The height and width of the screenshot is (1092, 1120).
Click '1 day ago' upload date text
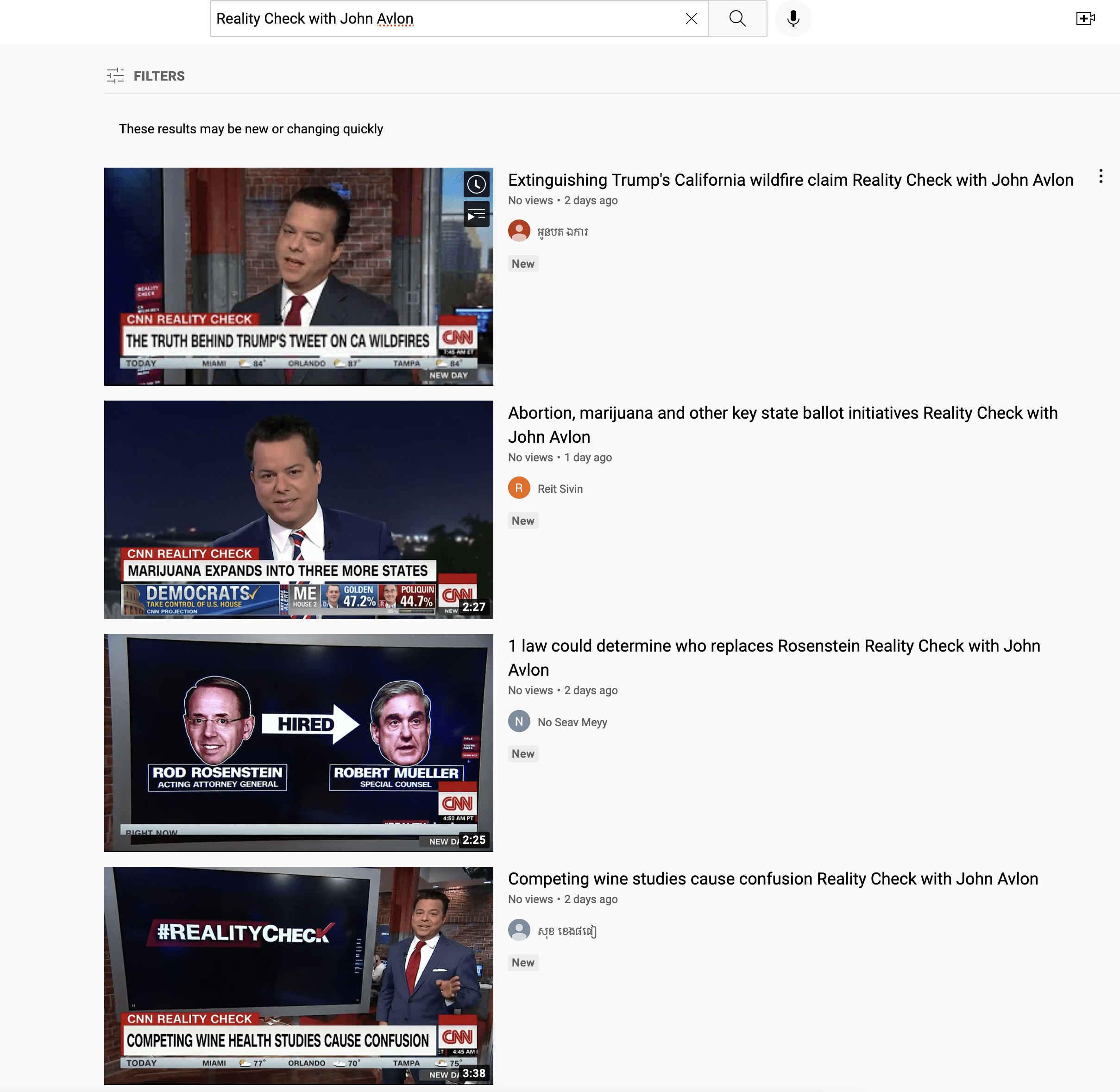tap(588, 458)
